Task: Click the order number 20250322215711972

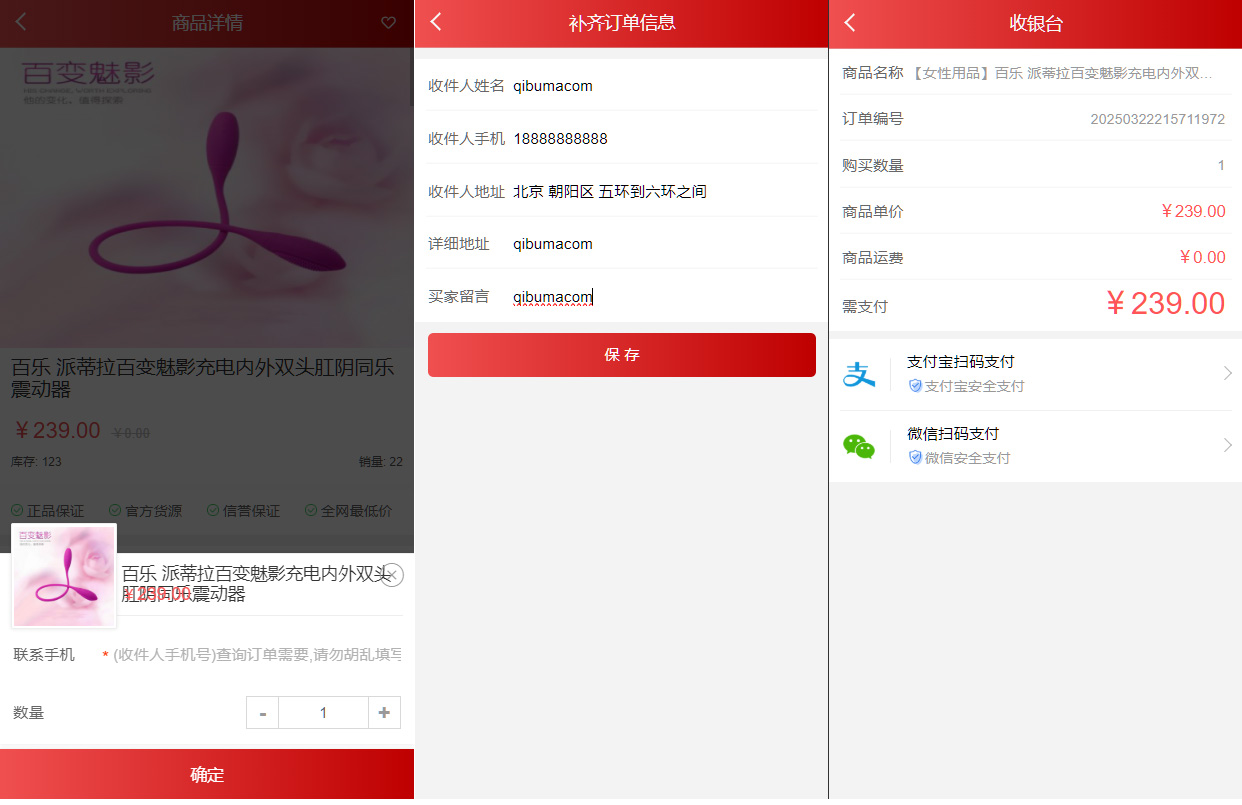Action: click(1157, 119)
